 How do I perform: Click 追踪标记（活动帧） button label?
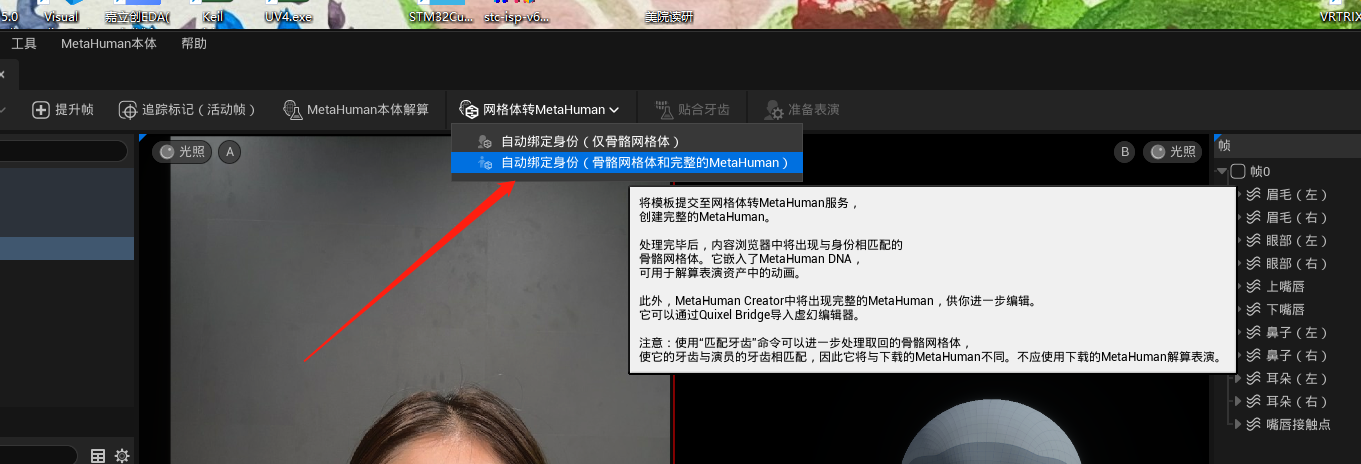[199, 110]
